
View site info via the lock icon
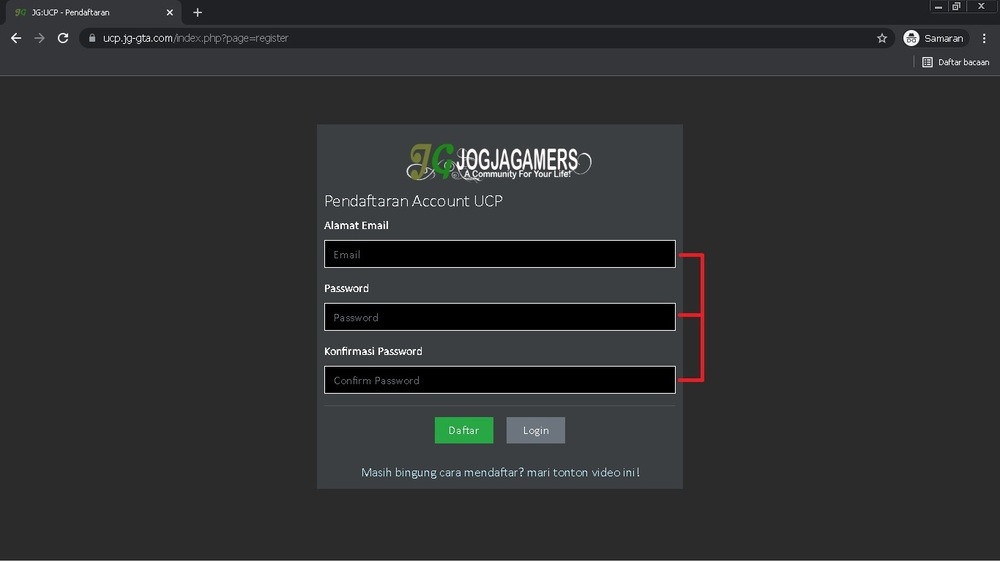[92, 38]
